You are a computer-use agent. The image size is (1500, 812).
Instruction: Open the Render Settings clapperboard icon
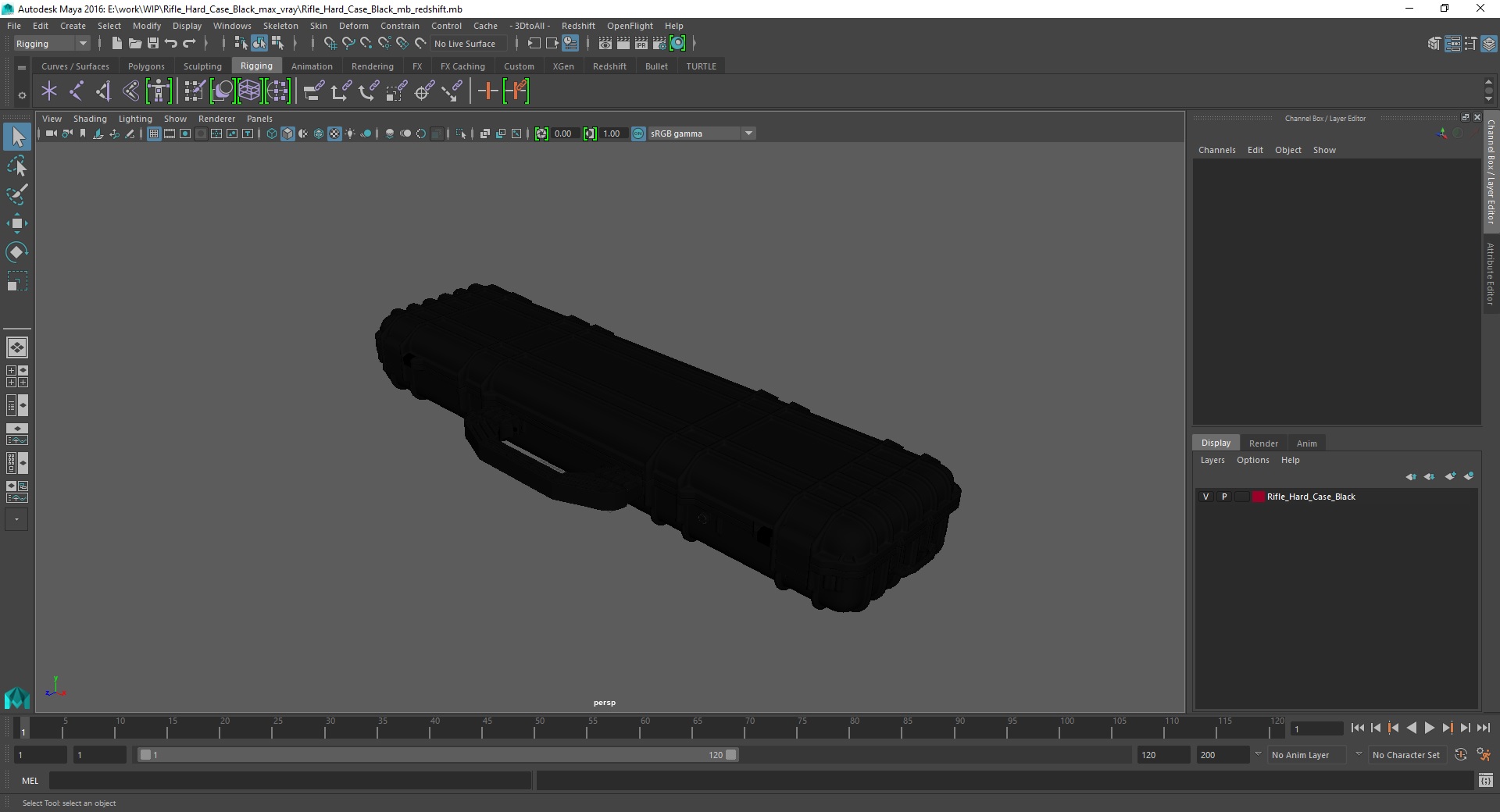(659, 44)
